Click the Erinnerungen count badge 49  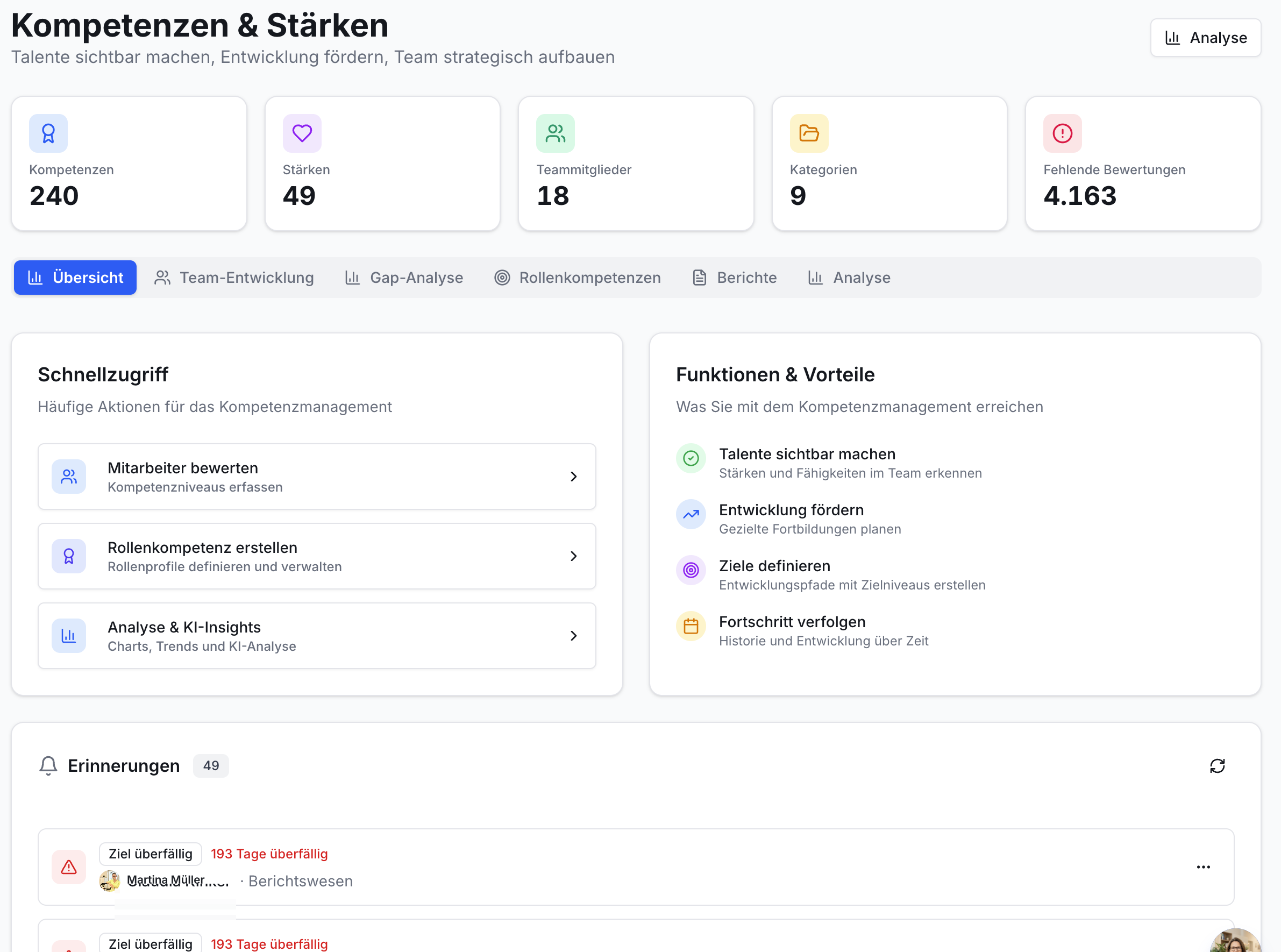click(x=211, y=766)
